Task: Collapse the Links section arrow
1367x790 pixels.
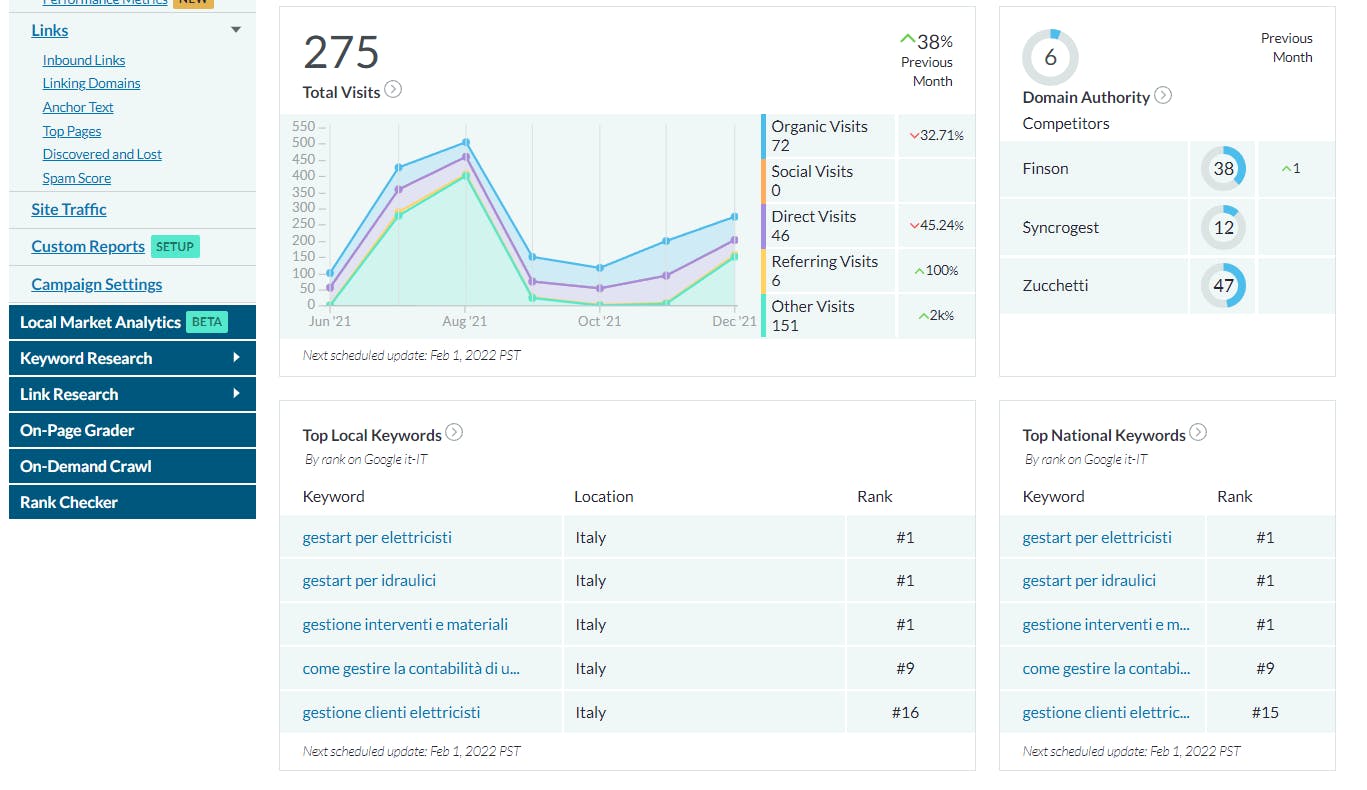Action: [x=236, y=30]
